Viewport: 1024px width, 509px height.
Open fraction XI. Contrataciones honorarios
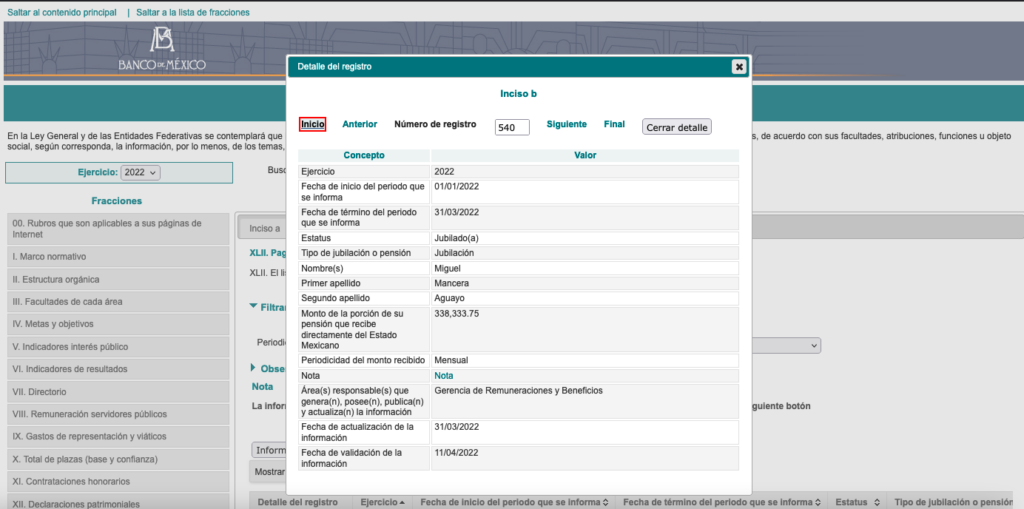point(118,482)
